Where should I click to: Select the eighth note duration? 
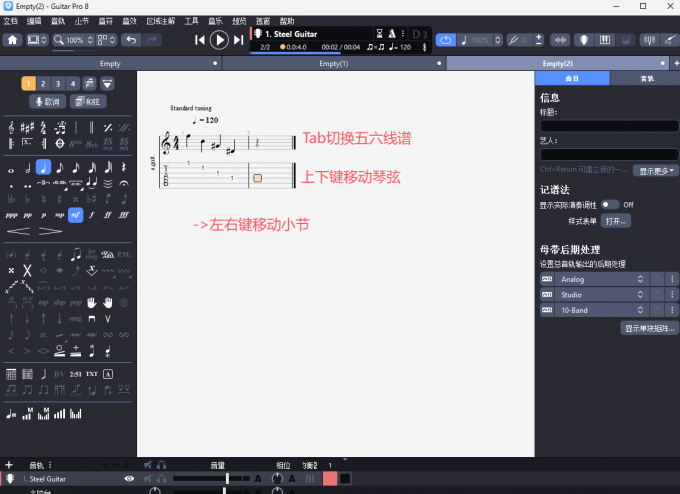[x=59, y=167]
